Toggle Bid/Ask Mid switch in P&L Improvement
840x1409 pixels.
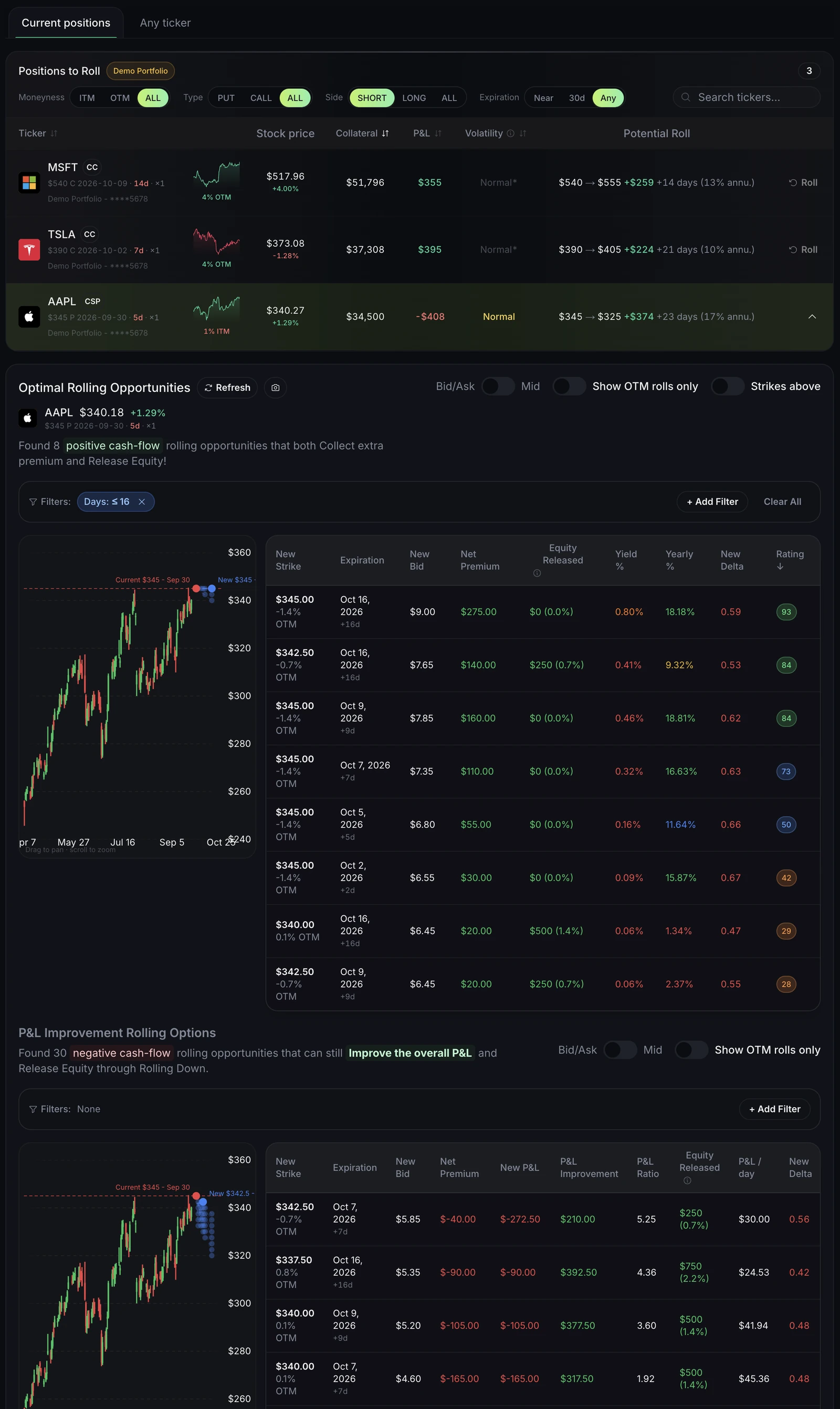pos(621,1050)
